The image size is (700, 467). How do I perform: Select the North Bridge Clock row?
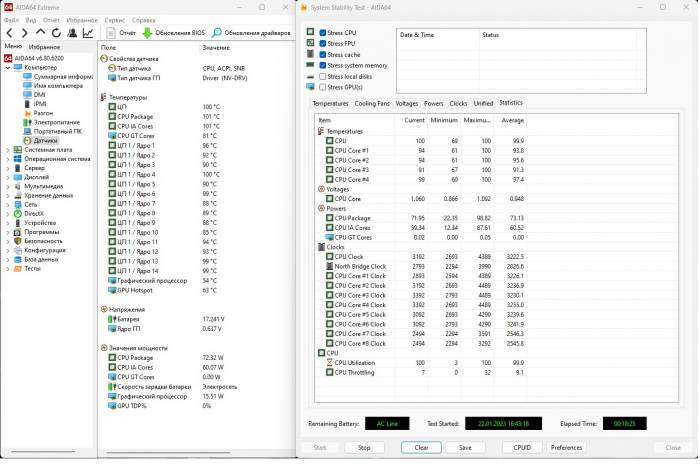[421, 267]
